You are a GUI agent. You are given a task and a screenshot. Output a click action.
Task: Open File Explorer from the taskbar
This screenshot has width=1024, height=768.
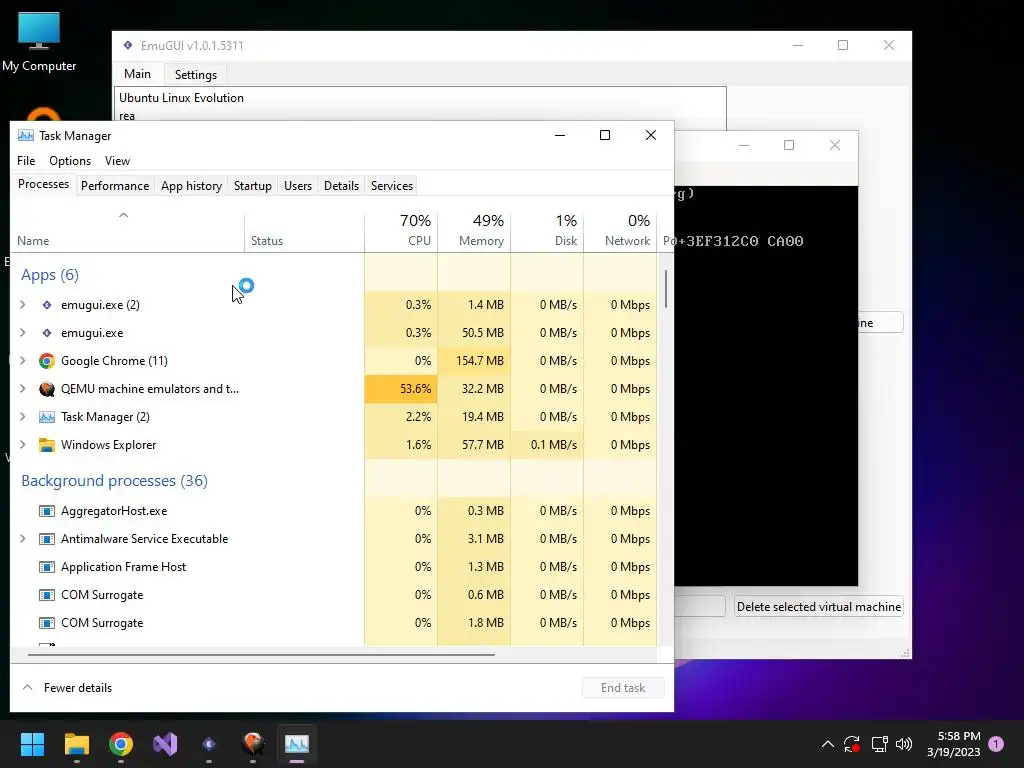pyautogui.click(x=76, y=744)
